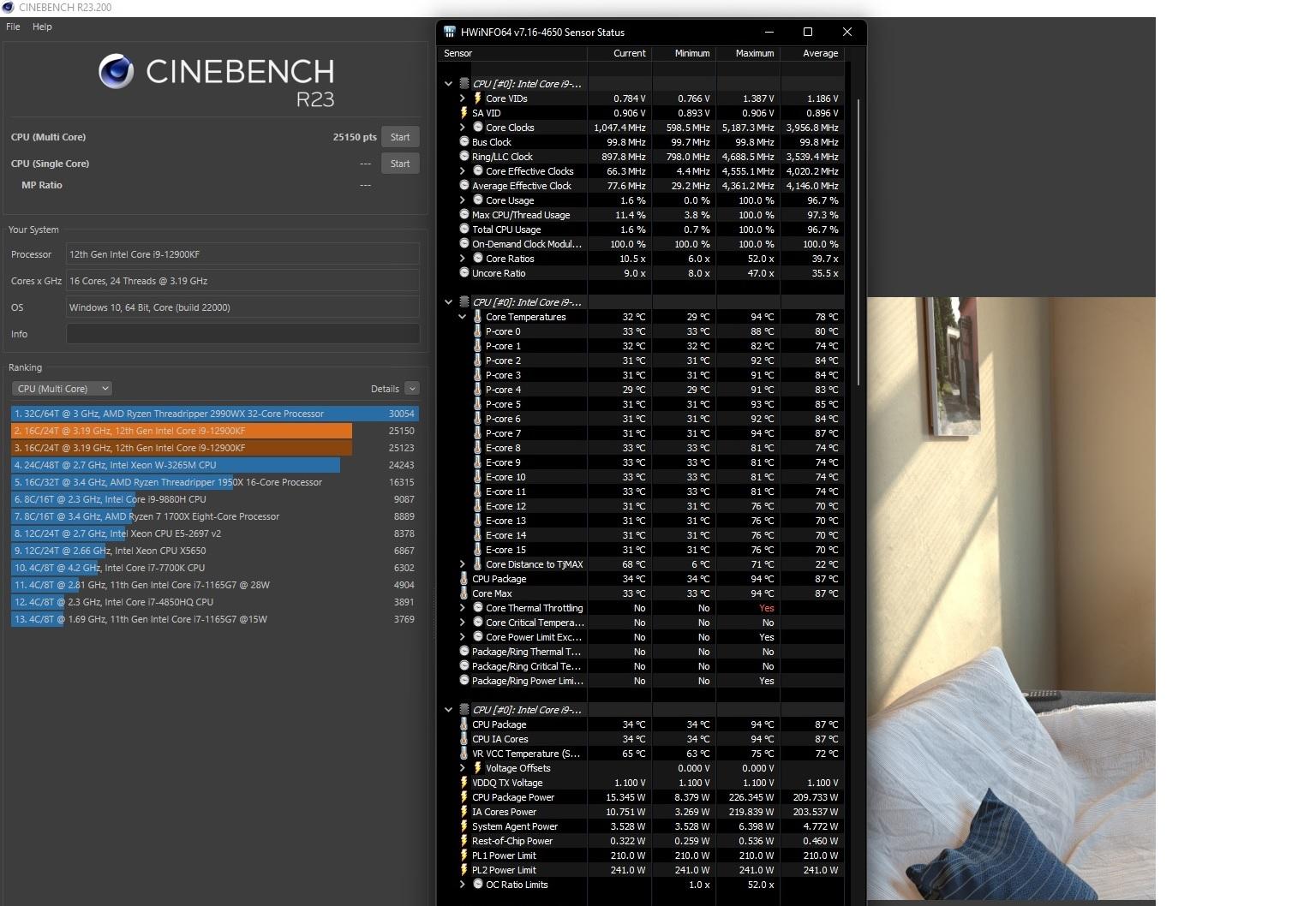Click the VDDQ TX Voltage bolt icon
The image size is (1316, 906).
pos(464,783)
